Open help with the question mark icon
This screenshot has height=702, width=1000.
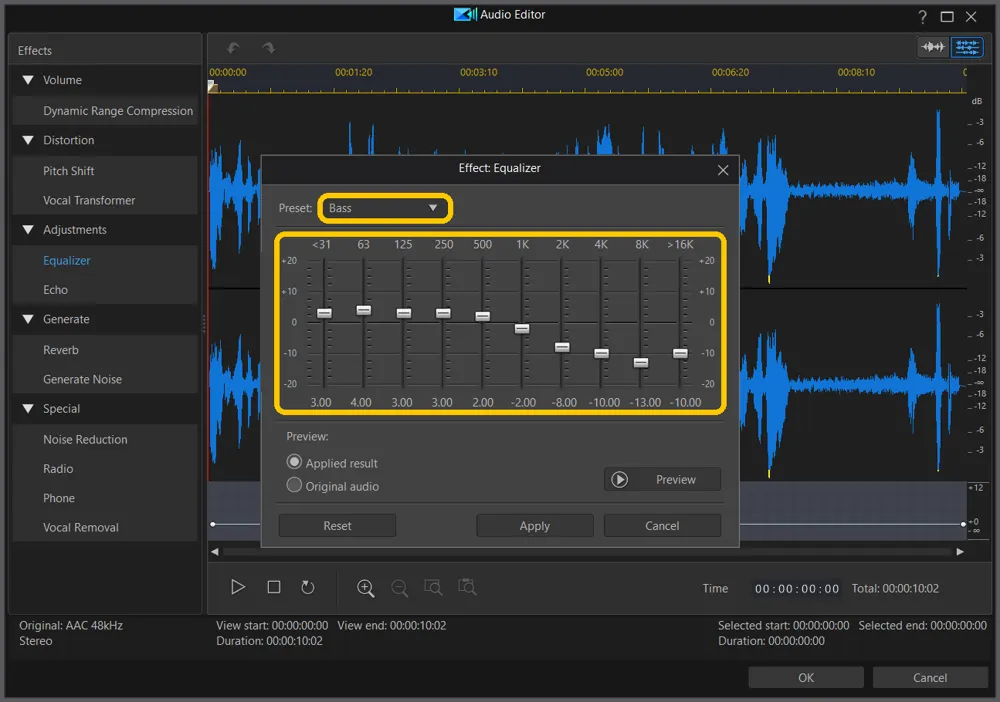[922, 17]
